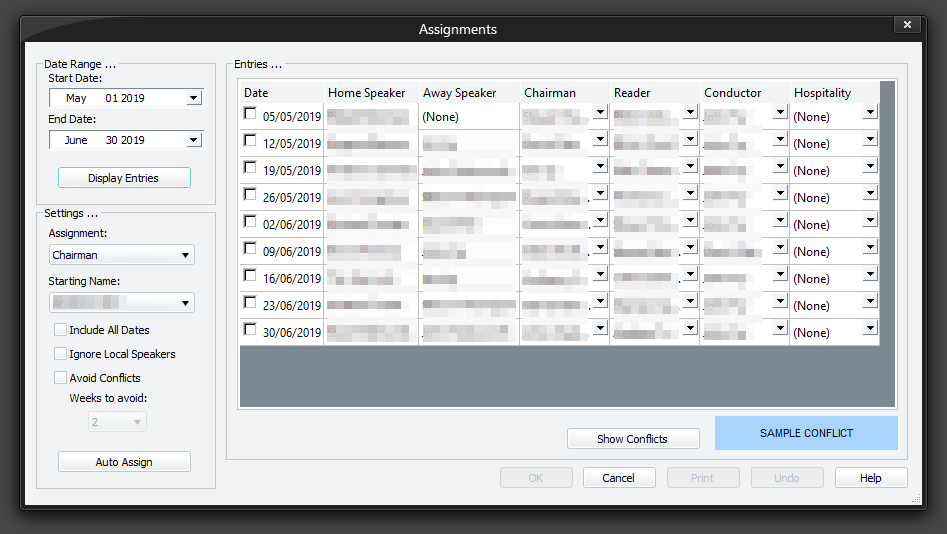This screenshot has width=947, height=534.
Task: Open the End Date calendar dropdown
Action: tap(193, 140)
